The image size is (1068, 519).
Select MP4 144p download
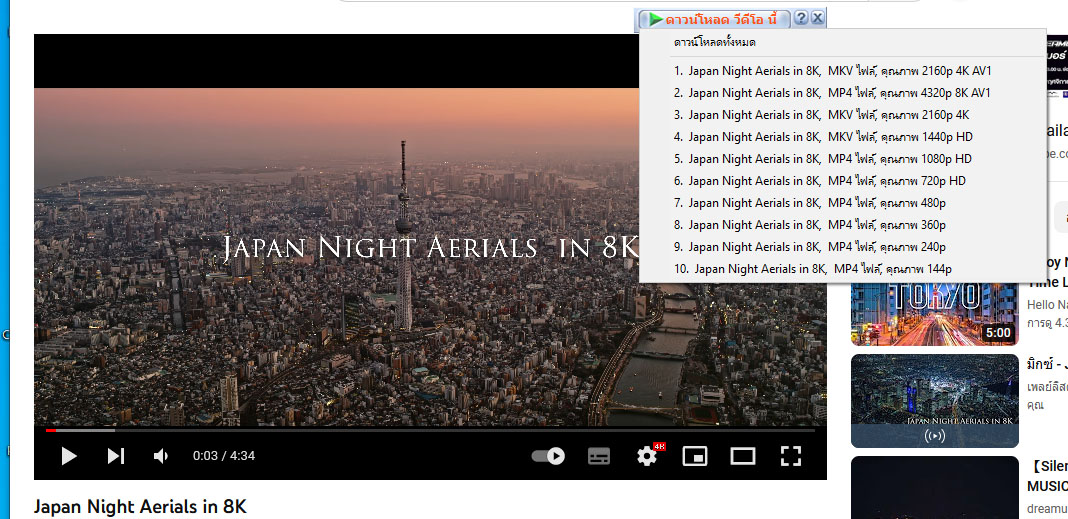813,268
